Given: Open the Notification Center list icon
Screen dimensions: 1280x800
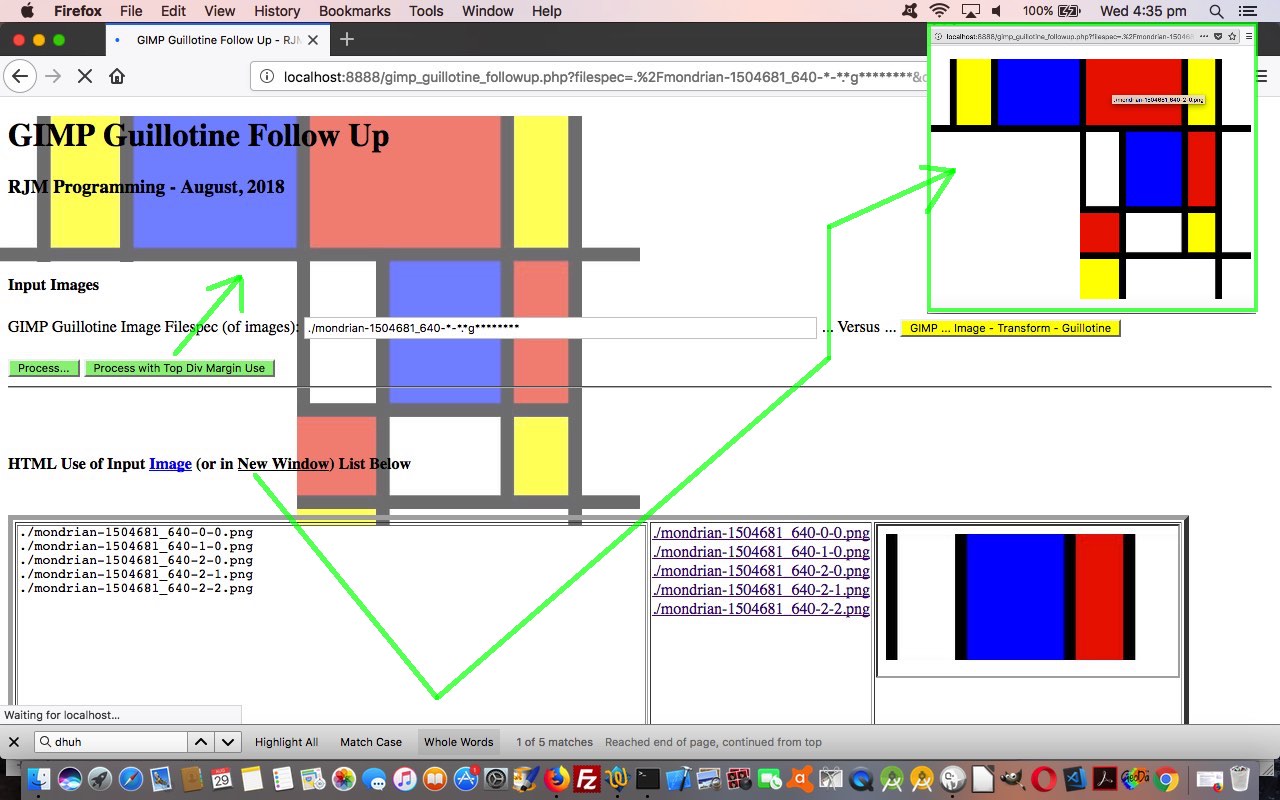Looking at the screenshot, I should 1247,11.
